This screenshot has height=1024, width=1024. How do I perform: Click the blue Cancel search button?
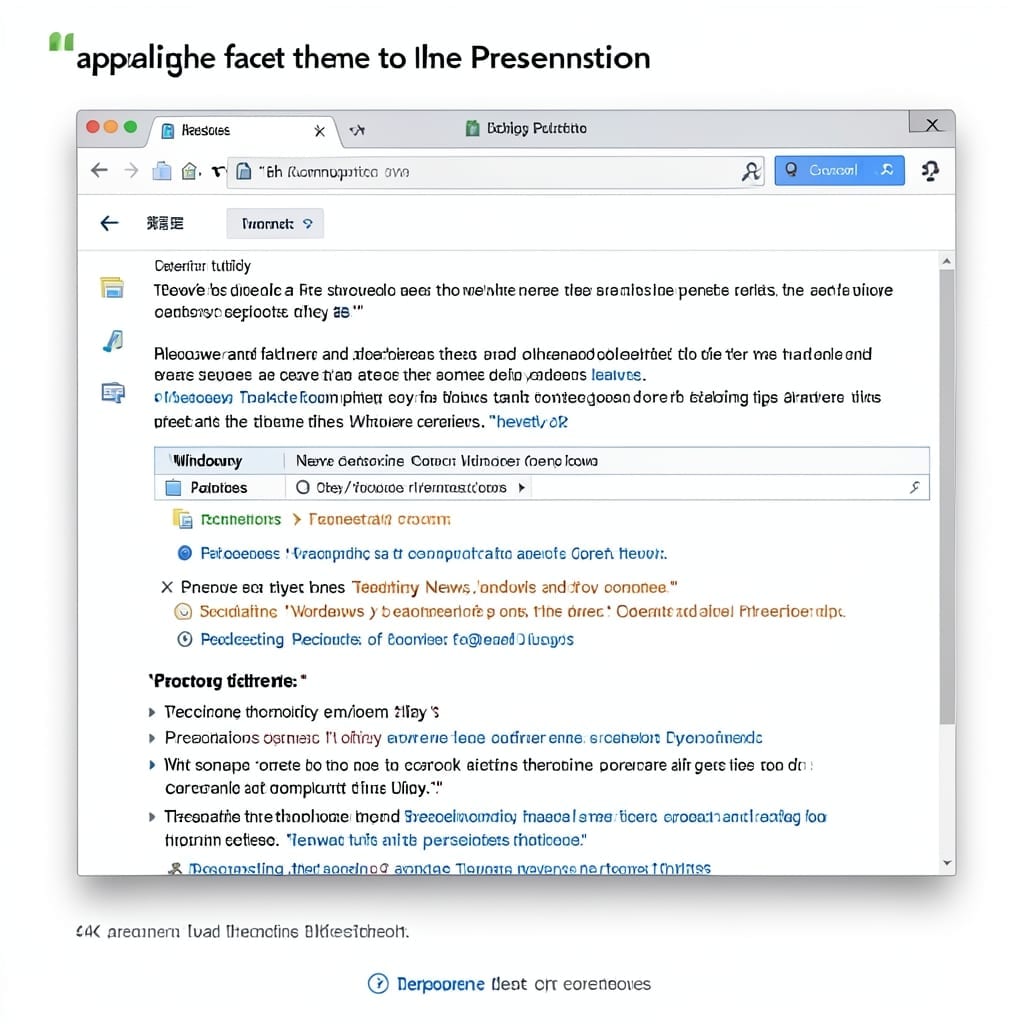839,170
